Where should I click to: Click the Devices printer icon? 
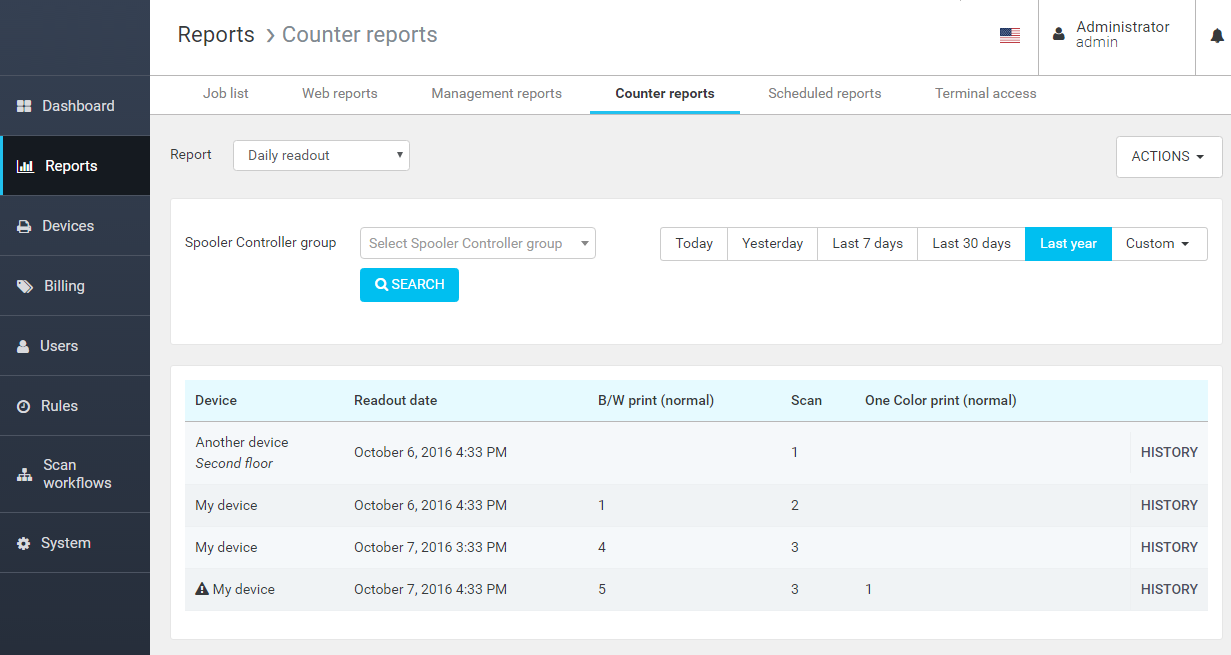(x=24, y=226)
